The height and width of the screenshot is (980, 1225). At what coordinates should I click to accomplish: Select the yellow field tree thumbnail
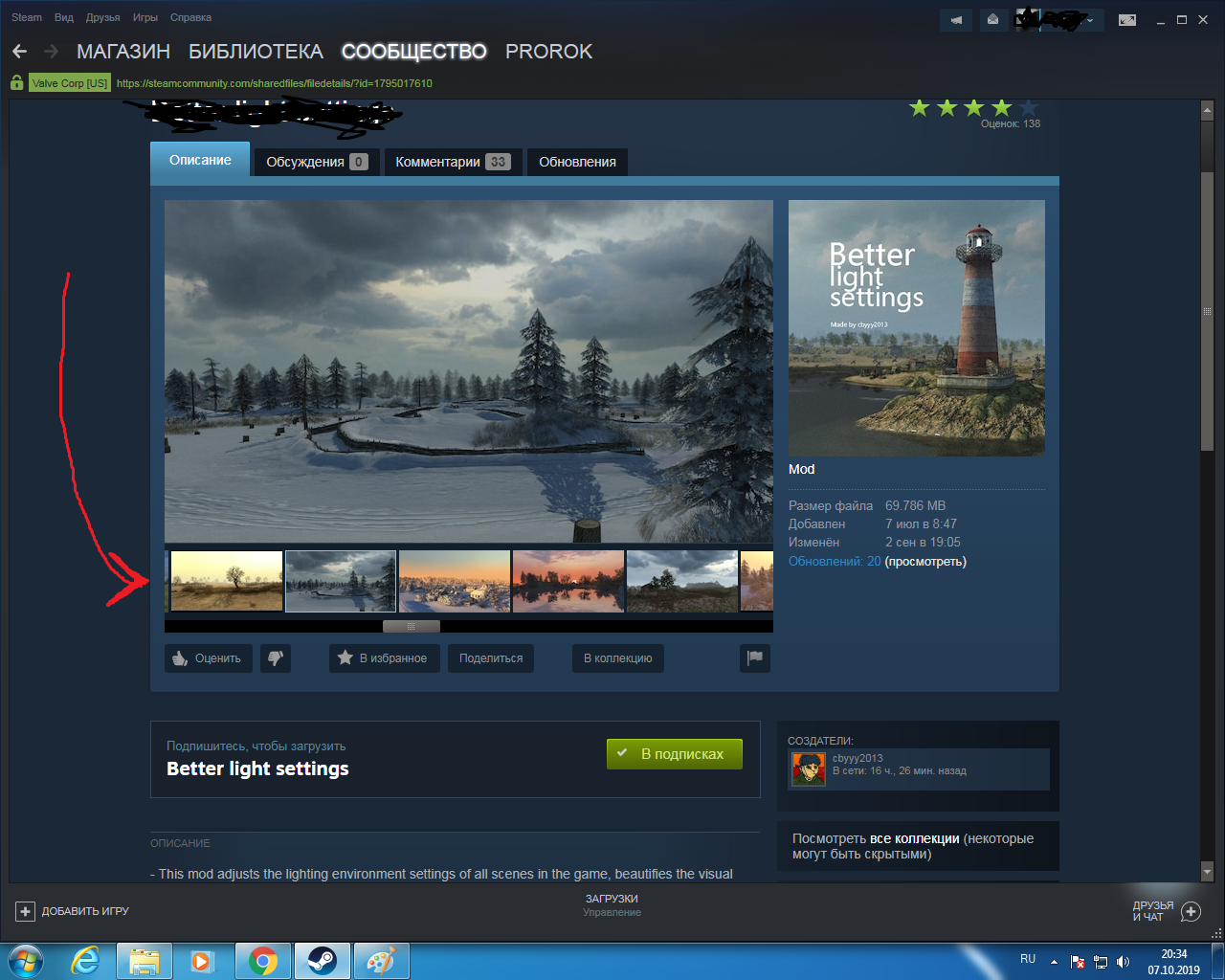click(227, 581)
